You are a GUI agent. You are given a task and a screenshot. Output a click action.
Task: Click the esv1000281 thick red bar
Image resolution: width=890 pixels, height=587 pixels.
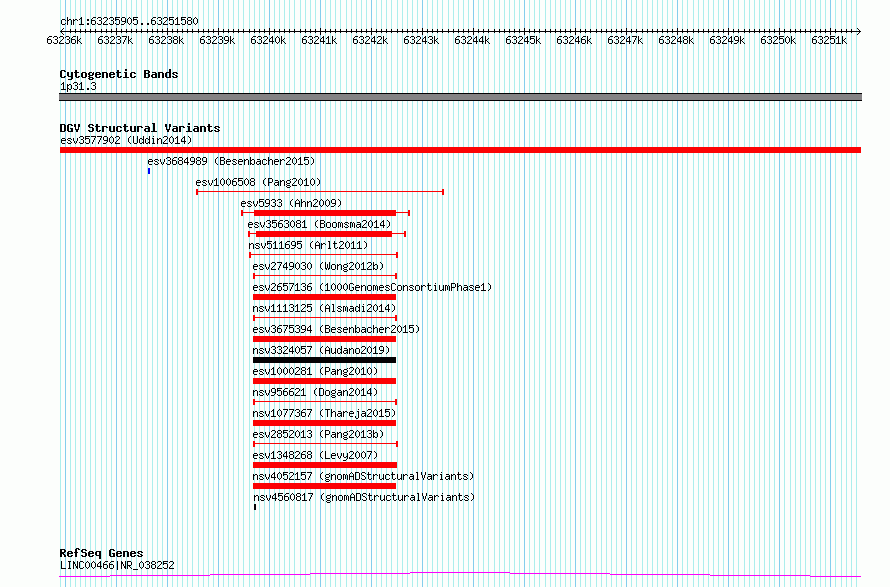click(325, 381)
